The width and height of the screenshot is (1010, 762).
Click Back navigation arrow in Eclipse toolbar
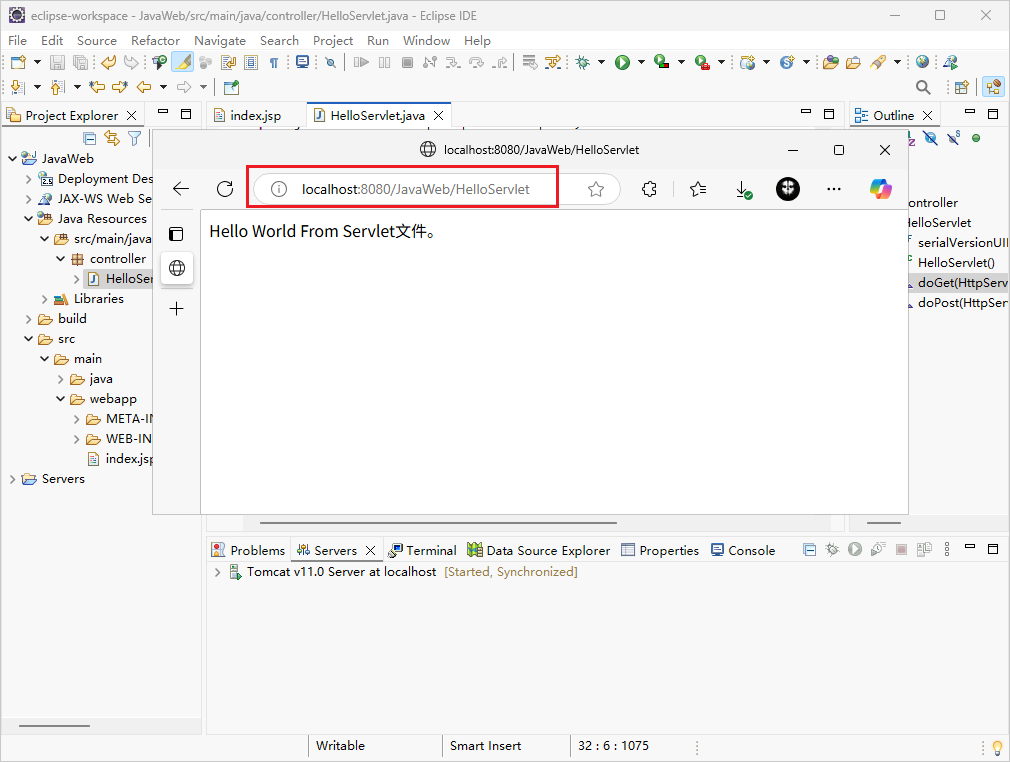[x=144, y=86]
